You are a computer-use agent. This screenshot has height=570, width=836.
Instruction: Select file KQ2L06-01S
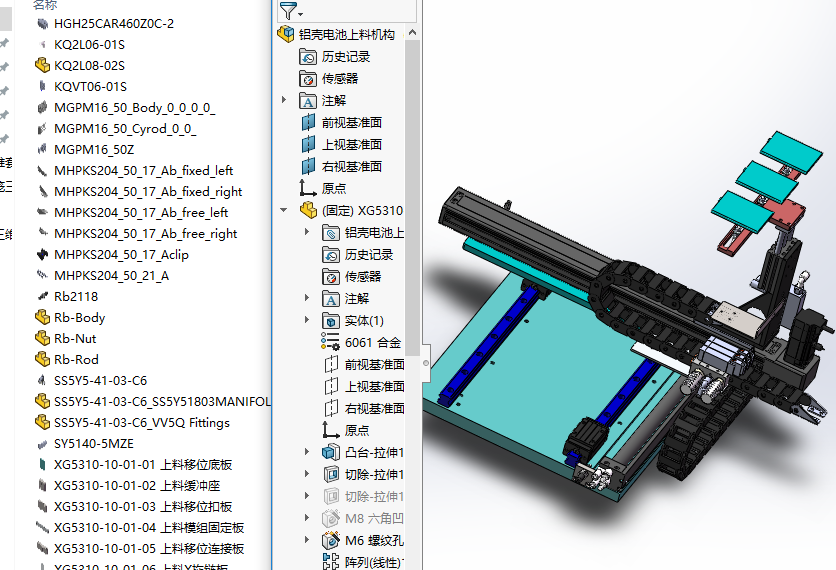pyautogui.click(x=89, y=44)
